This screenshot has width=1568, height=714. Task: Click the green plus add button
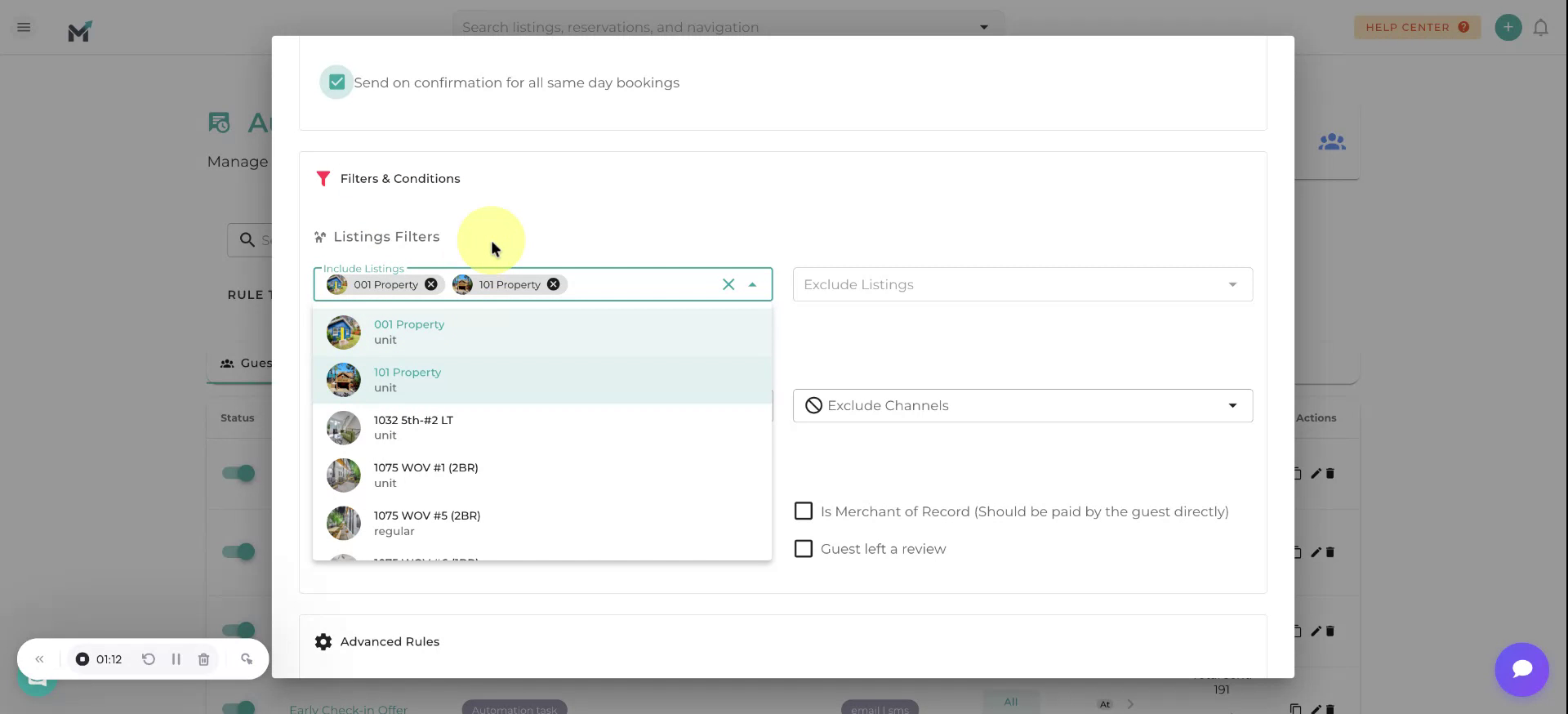[1508, 27]
